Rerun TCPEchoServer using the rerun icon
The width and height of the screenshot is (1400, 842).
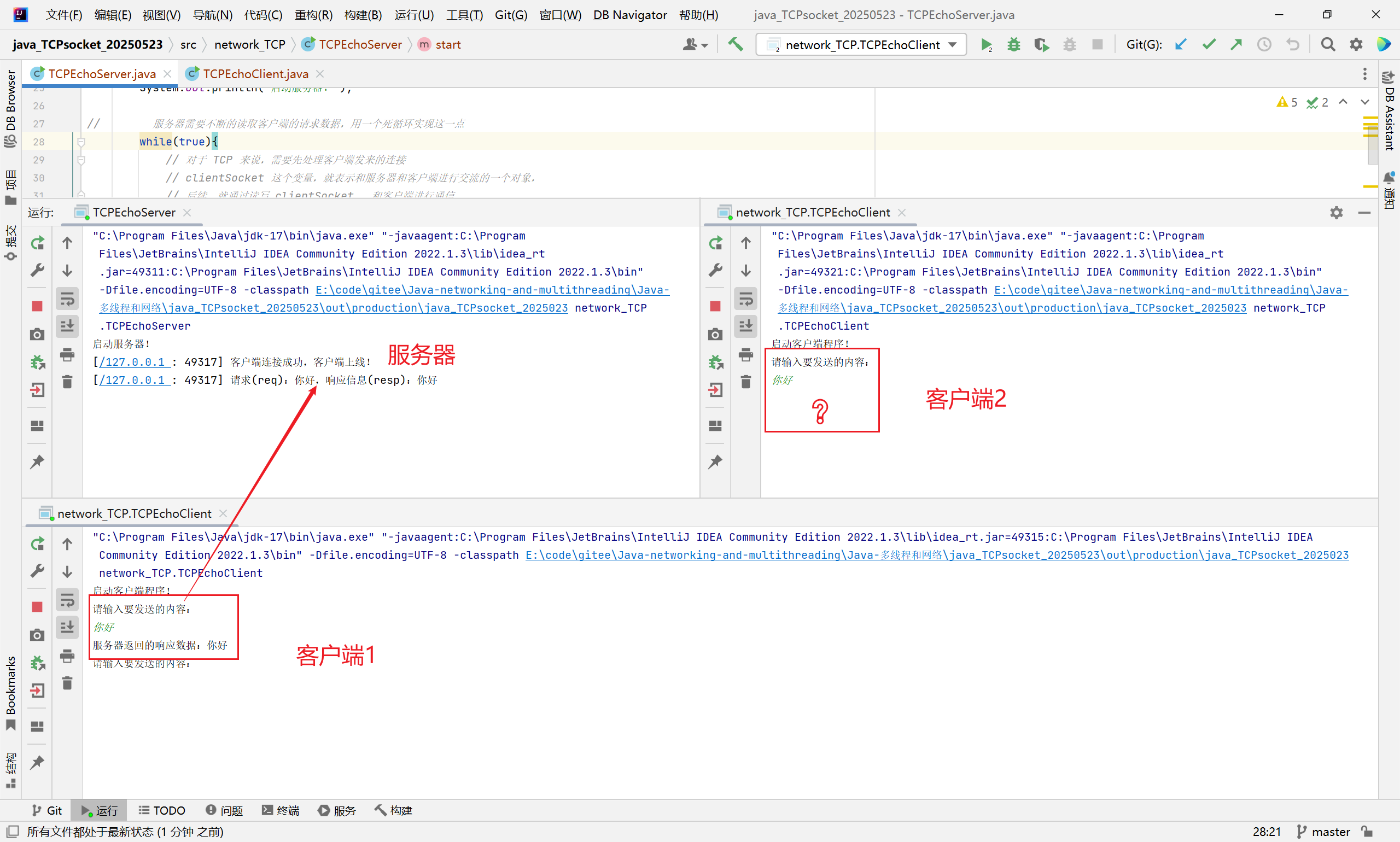point(37,243)
